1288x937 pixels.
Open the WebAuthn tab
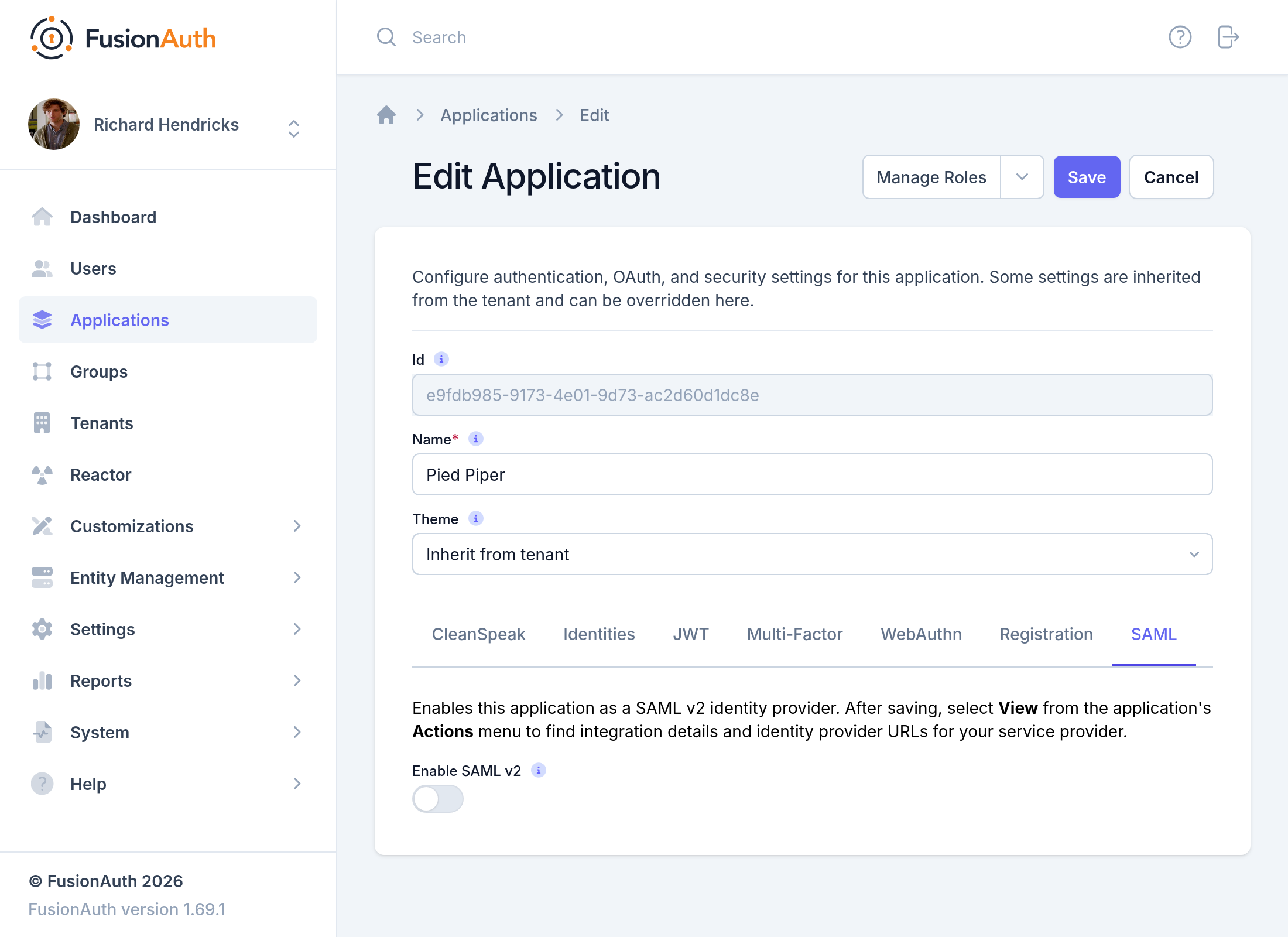pos(921,634)
